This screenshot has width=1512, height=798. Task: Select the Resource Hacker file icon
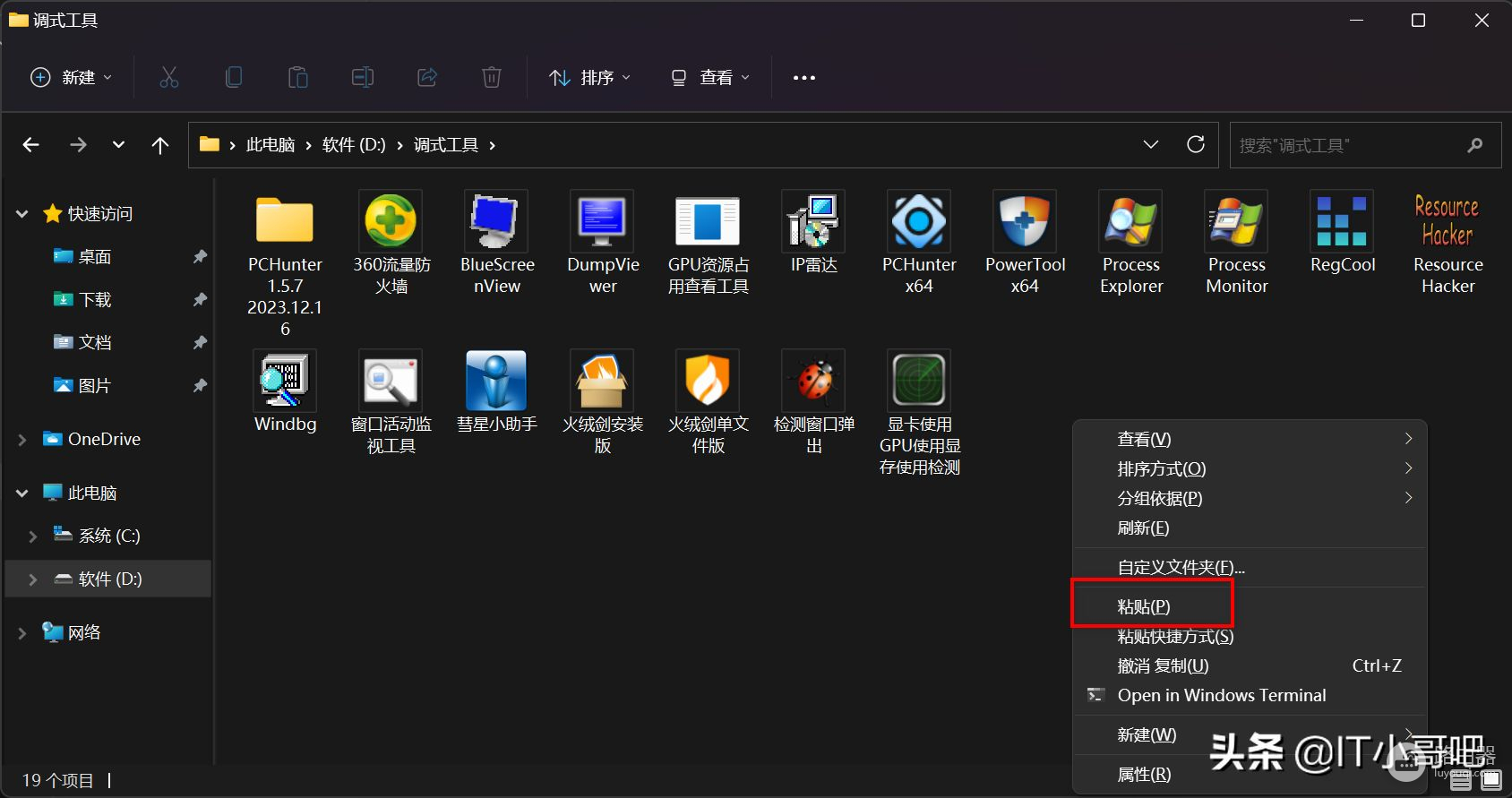point(1448,222)
